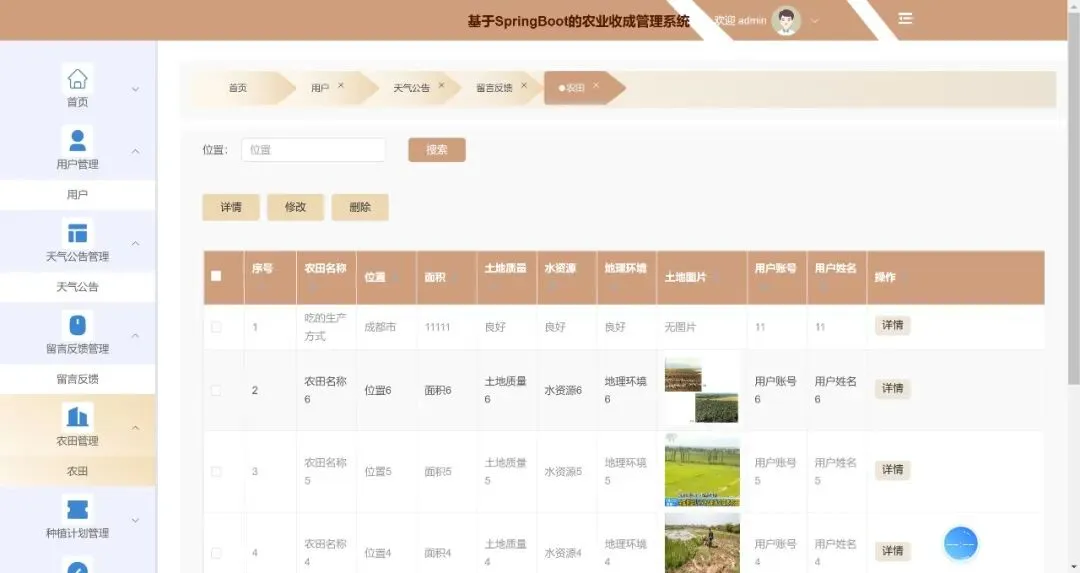Open the 农田 submenu item
1080x573 pixels.
tap(78, 472)
